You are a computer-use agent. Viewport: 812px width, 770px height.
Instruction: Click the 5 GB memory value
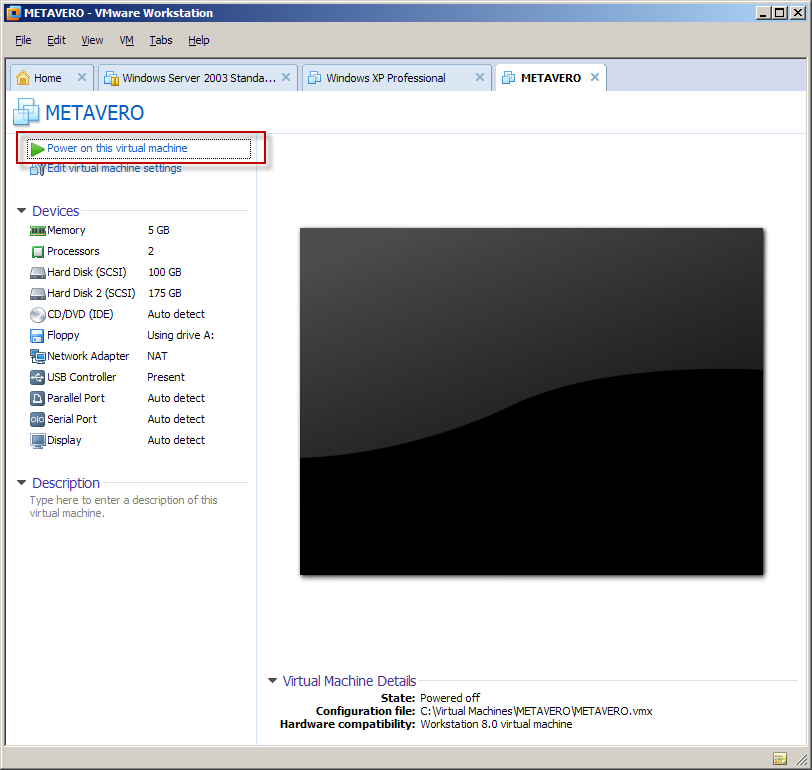[x=158, y=230]
